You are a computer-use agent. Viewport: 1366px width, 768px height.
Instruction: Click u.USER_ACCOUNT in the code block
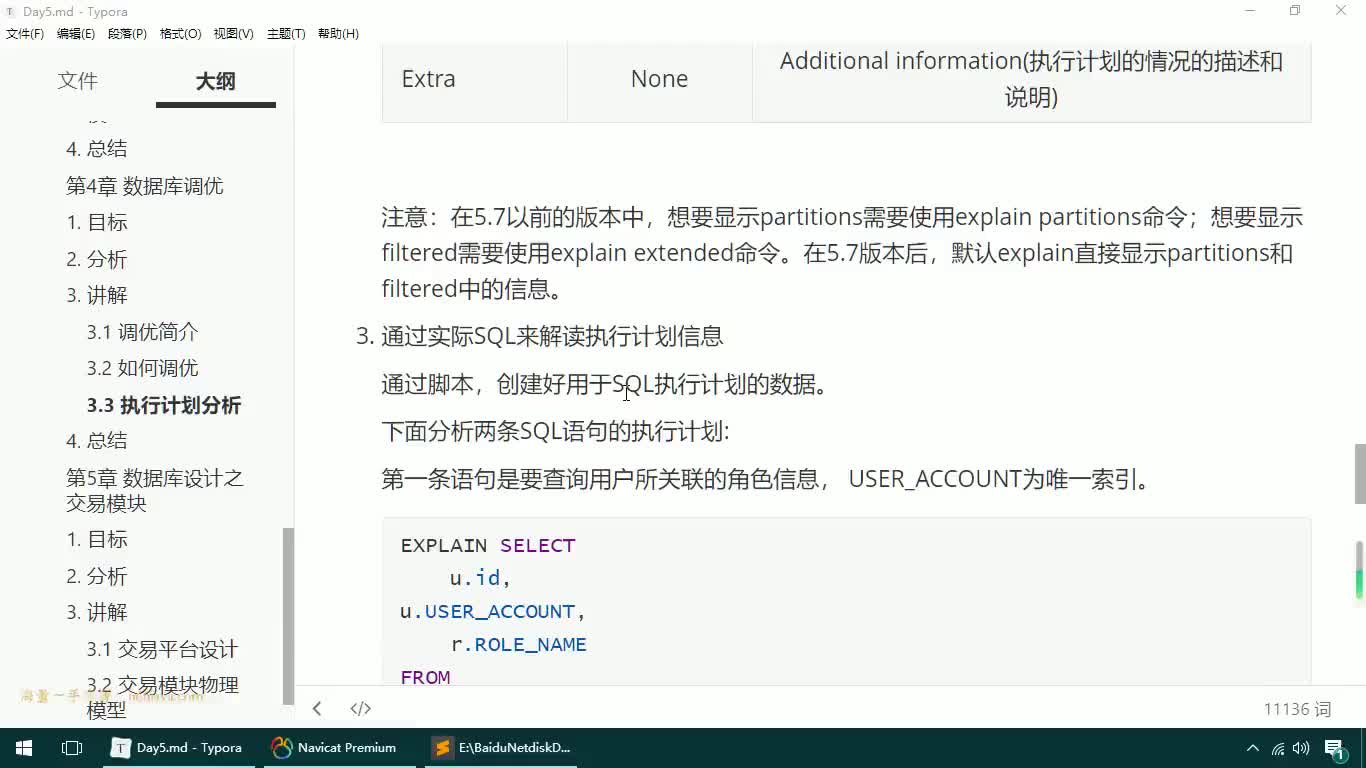tap(493, 611)
